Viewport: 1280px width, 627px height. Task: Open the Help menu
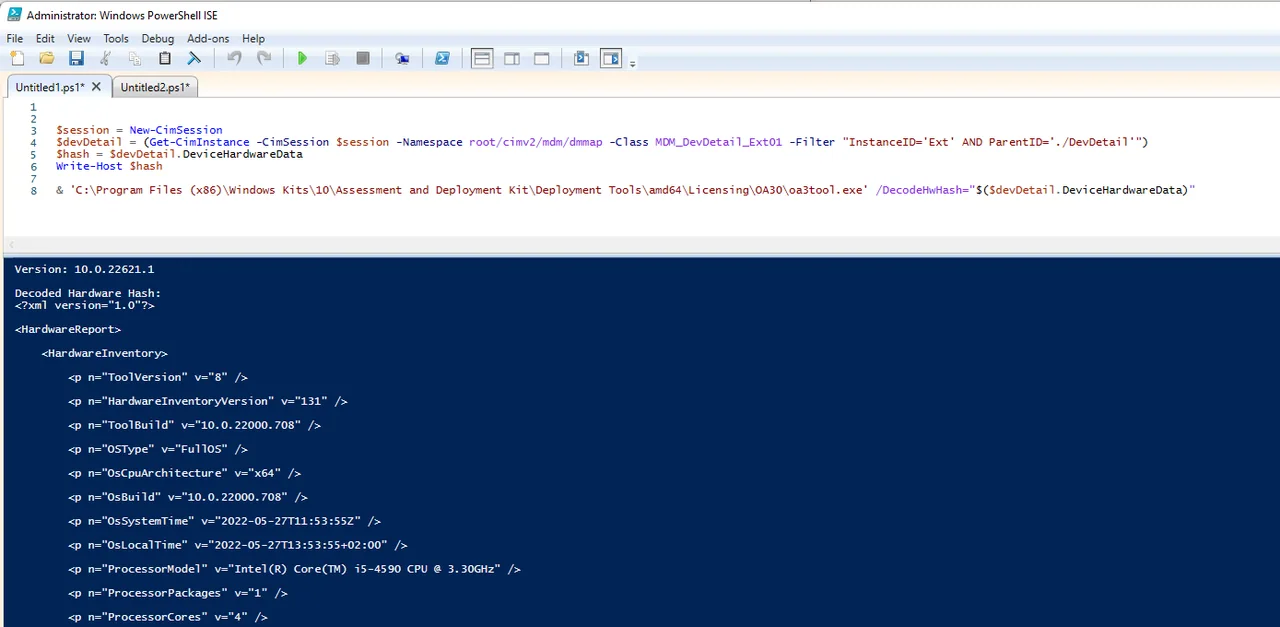[x=254, y=39]
